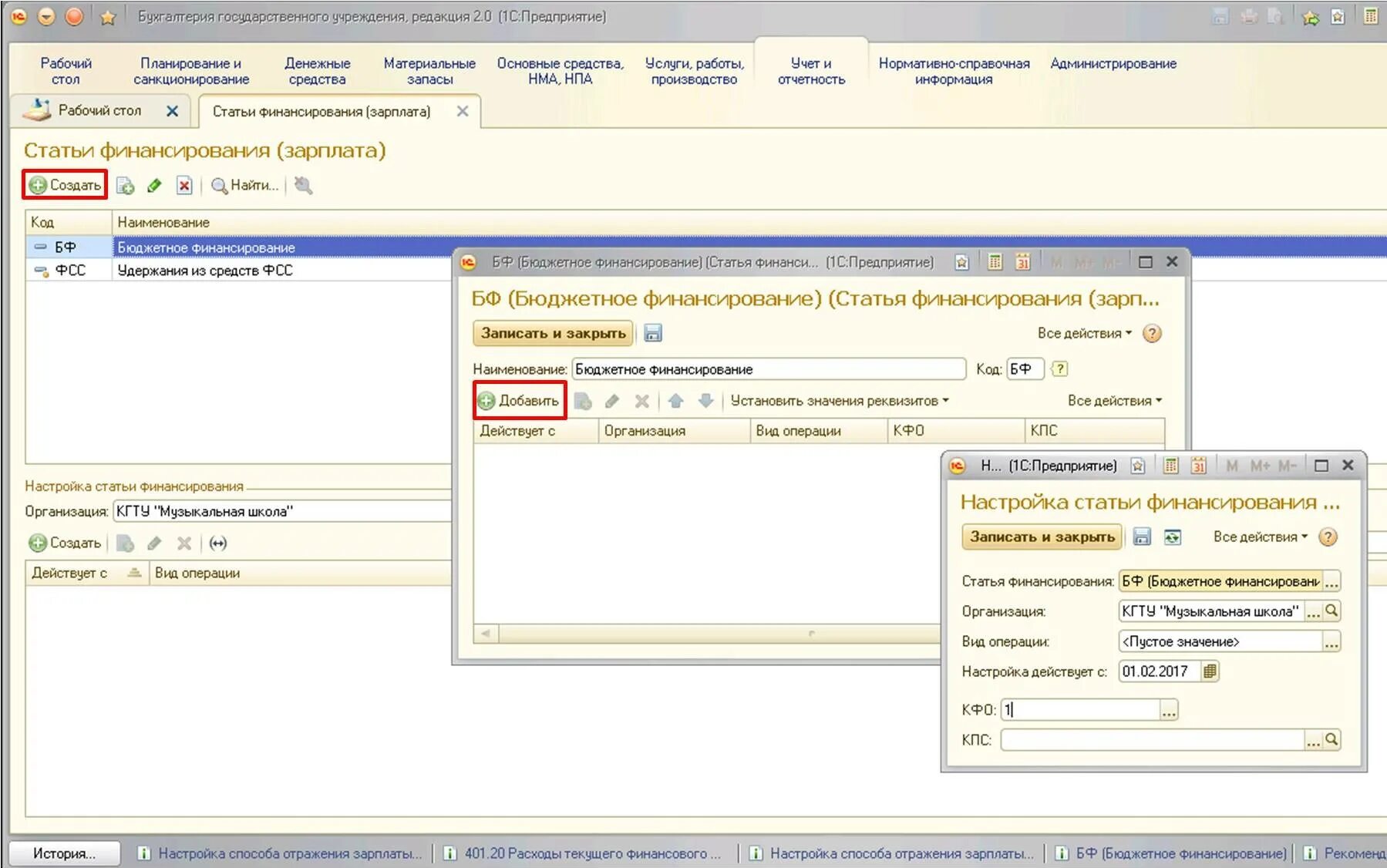The height and width of the screenshot is (868, 1387).
Task: Open the КФО selection button
Action: 1169,710
